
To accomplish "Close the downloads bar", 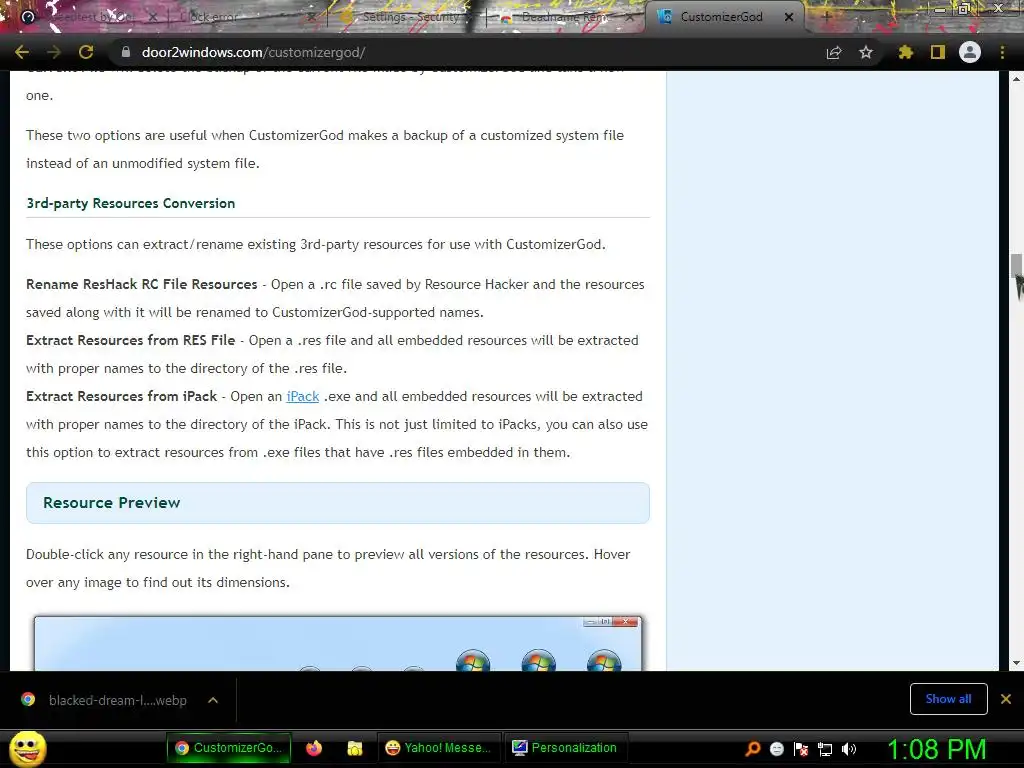I will click(x=1006, y=699).
